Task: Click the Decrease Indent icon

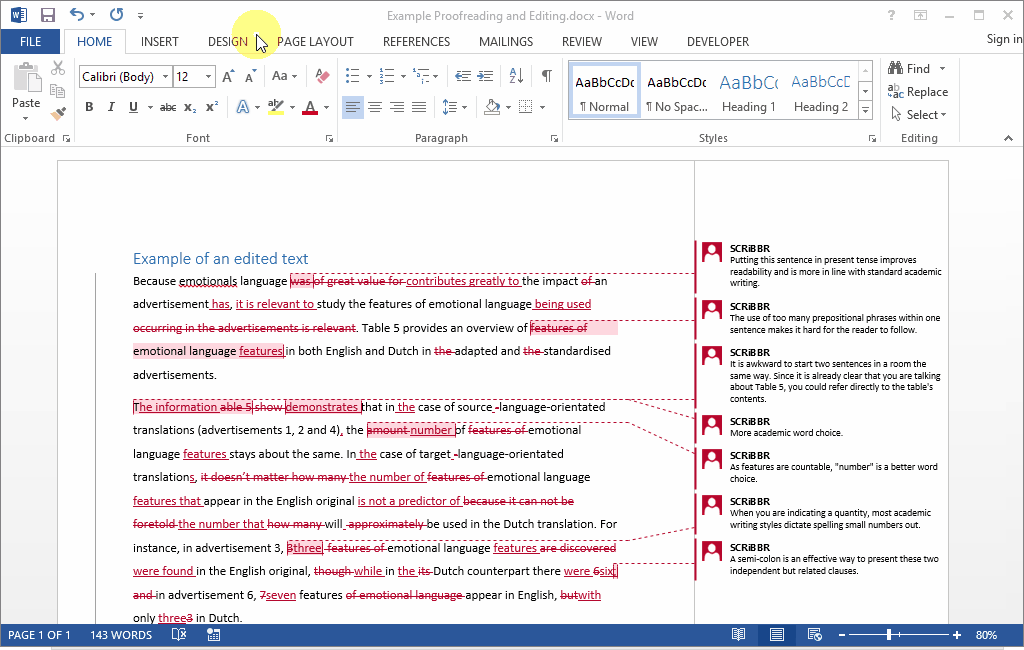Action: pyautogui.click(x=462, y=76)
